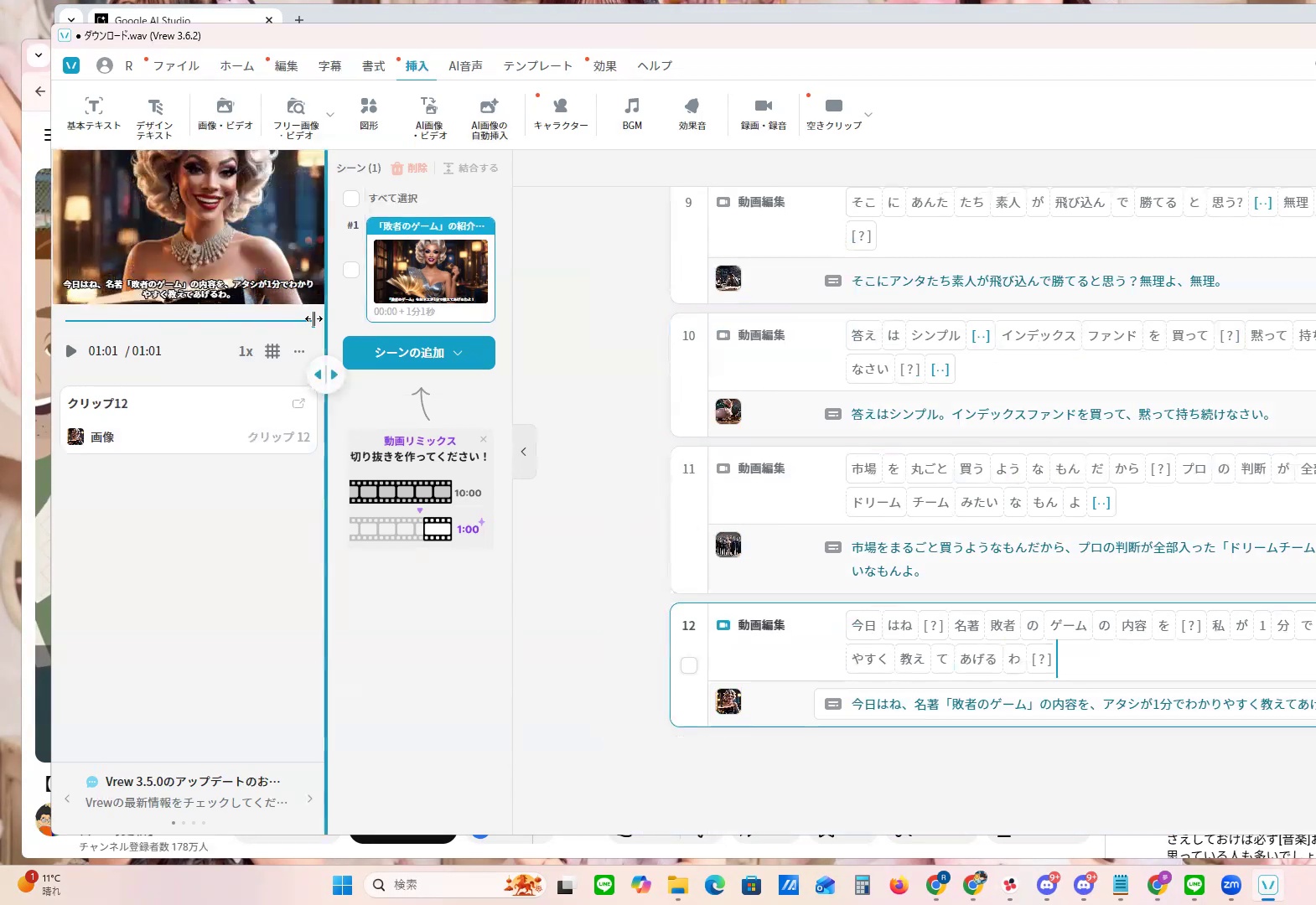Open the 1x playback speed selector

tap(246, 351)
